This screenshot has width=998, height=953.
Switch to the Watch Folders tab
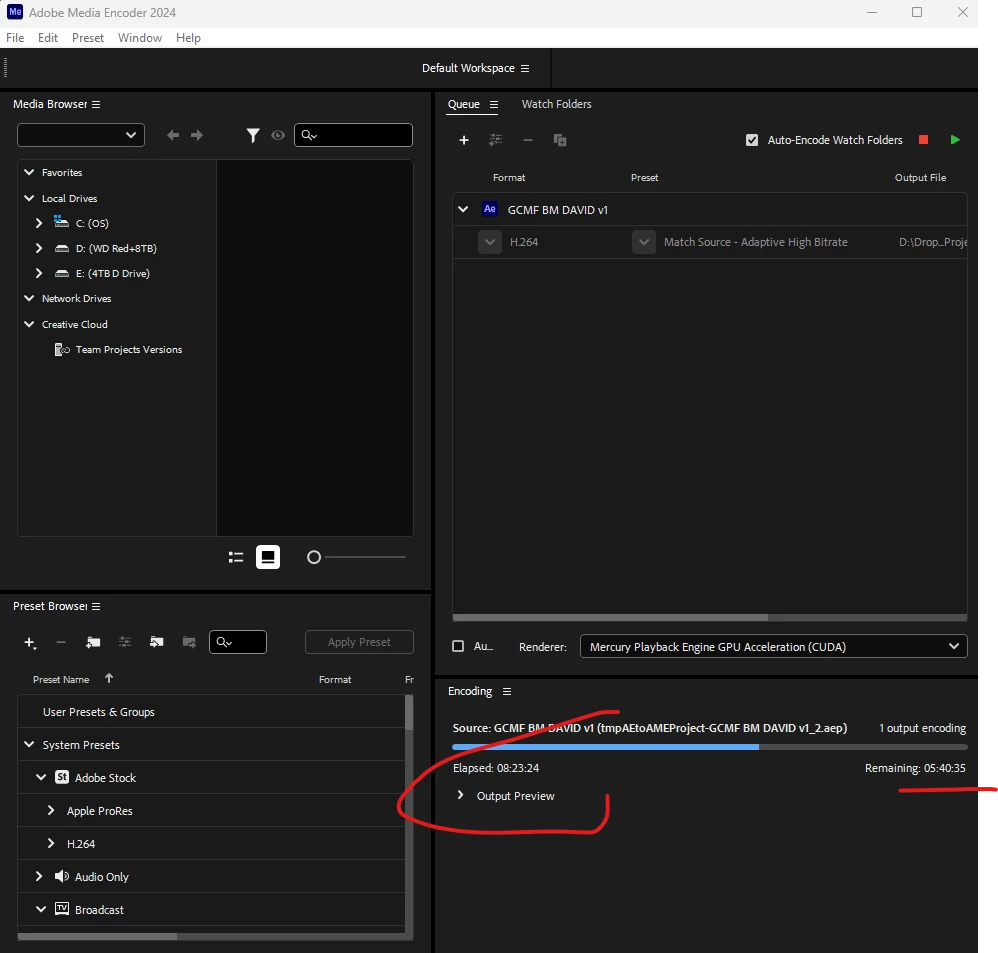556,104
